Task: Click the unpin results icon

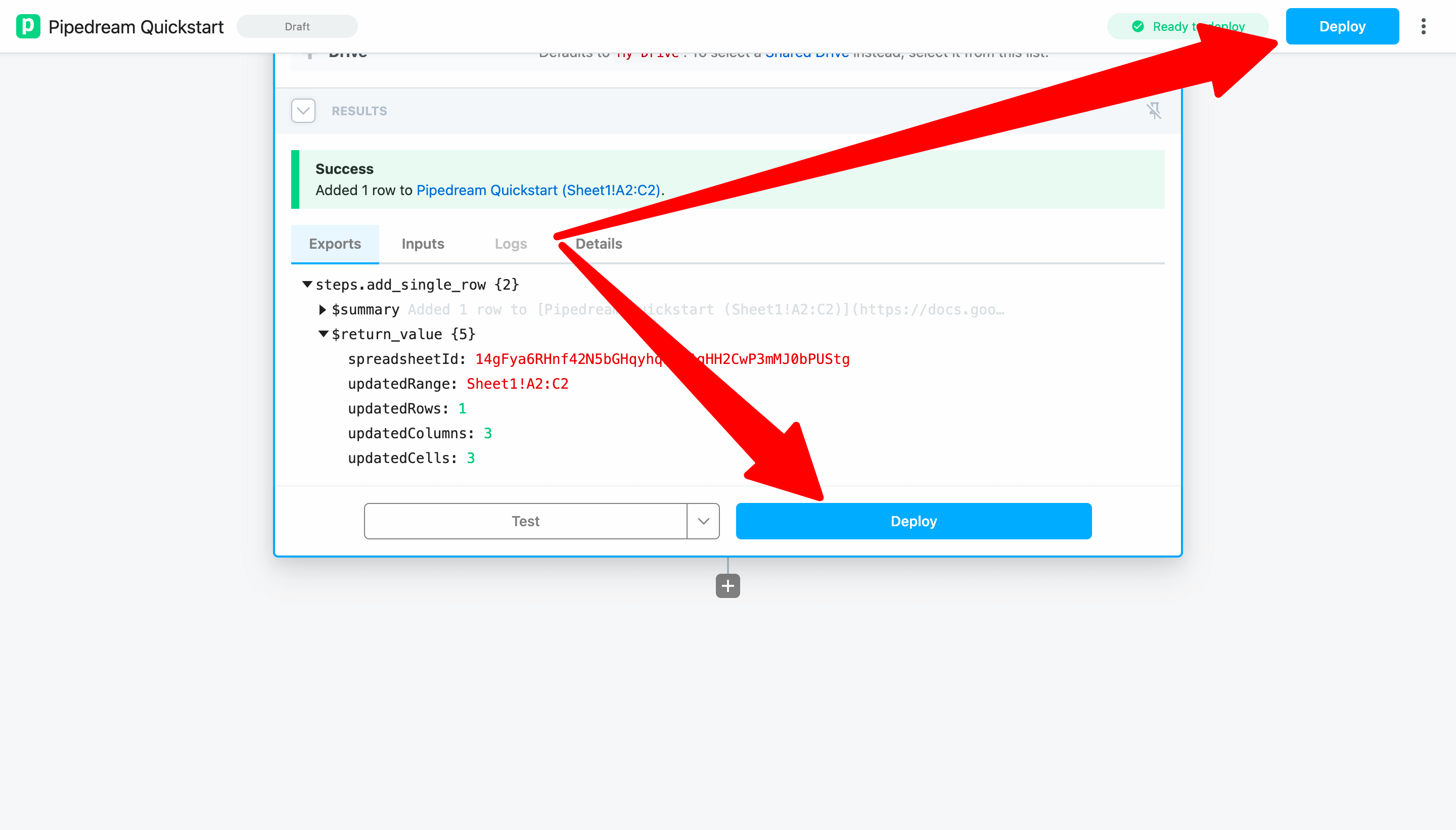Action: point(1153,111)
